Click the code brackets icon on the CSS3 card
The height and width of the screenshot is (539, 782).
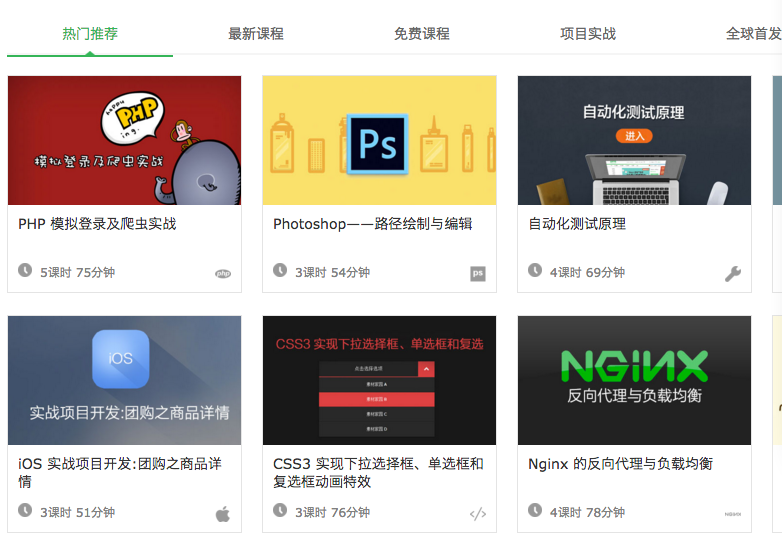click(478, 514)
